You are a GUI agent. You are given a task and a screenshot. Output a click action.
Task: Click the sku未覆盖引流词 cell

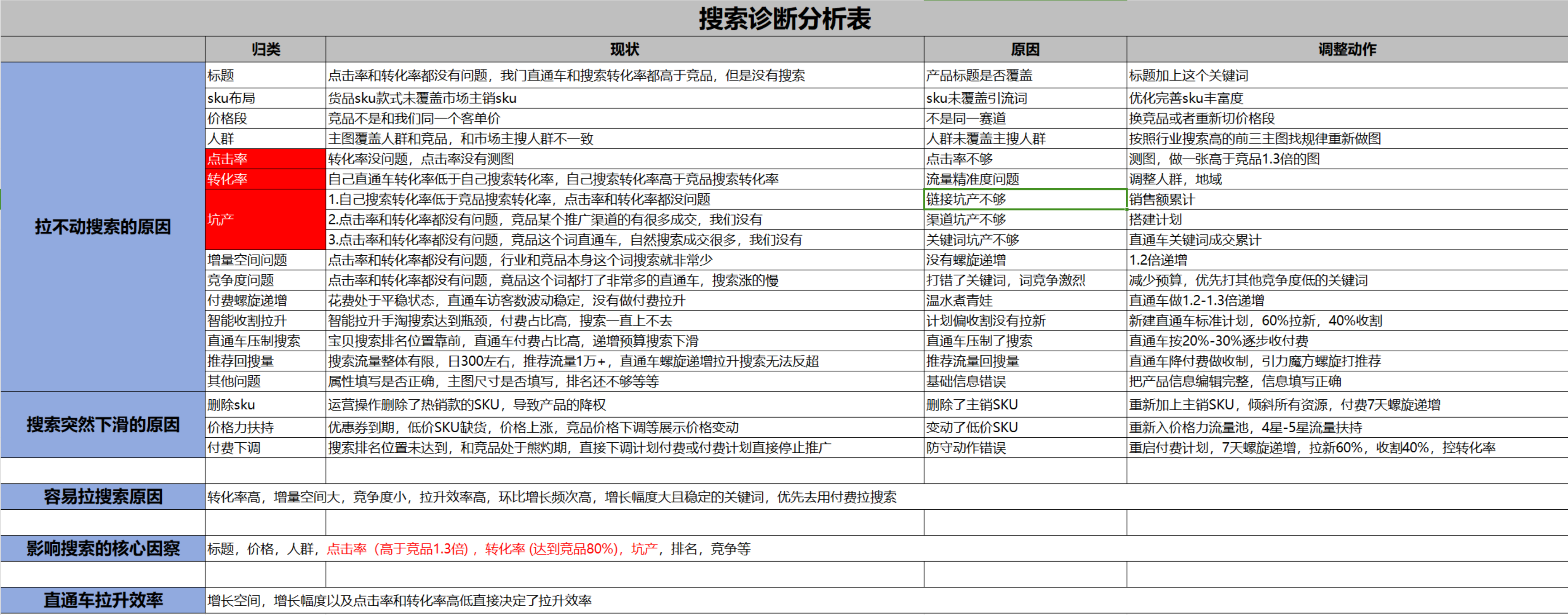[1025, 98]
